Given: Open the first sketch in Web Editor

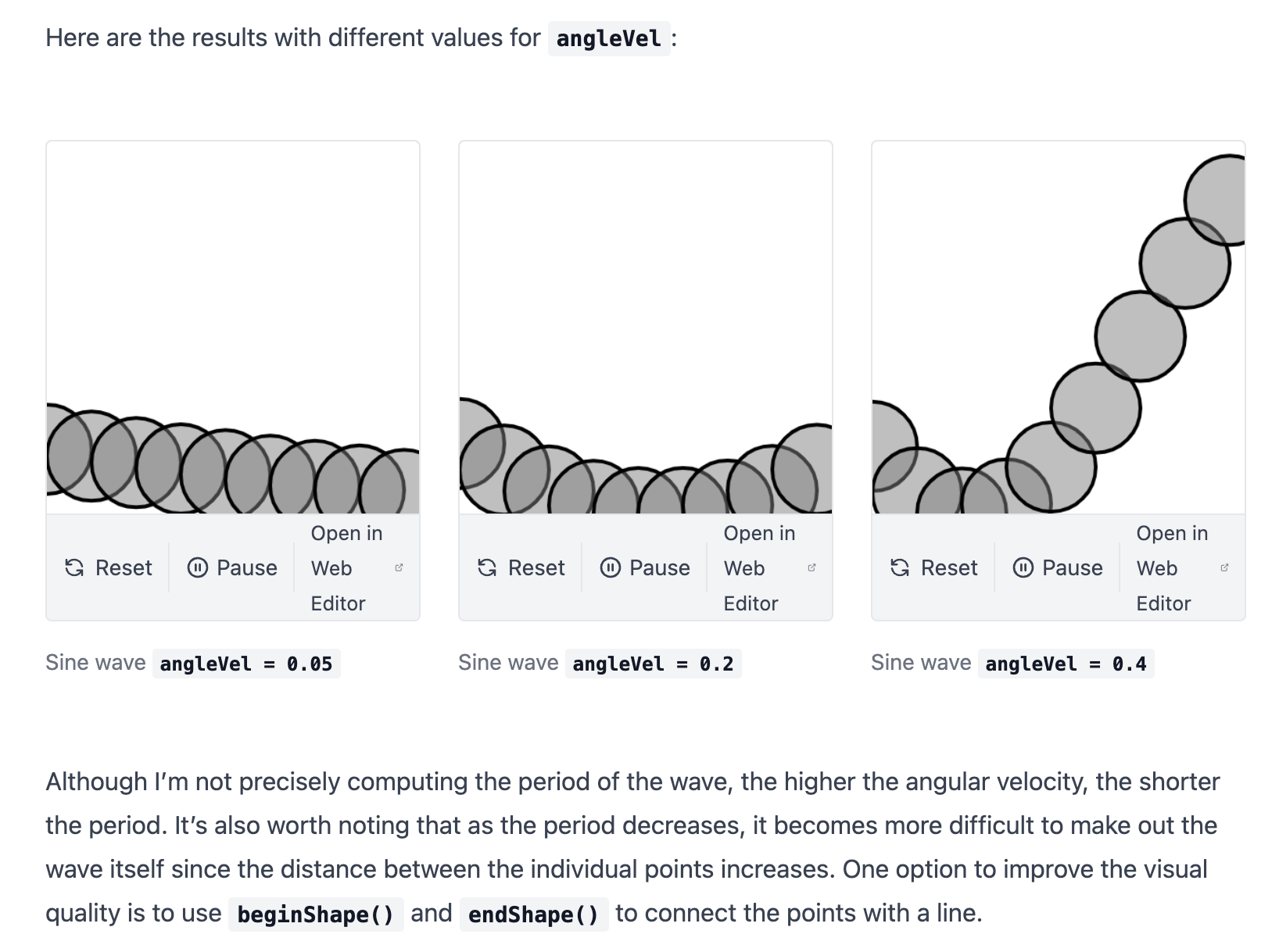Looking at the screenshot, I should tap(346, 568).
